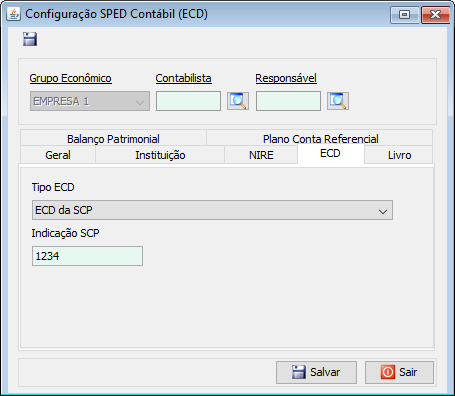Click the Contabilista label
Image resolution: width=455 pixels, height=396 pixels.
[x=184, y=78]
